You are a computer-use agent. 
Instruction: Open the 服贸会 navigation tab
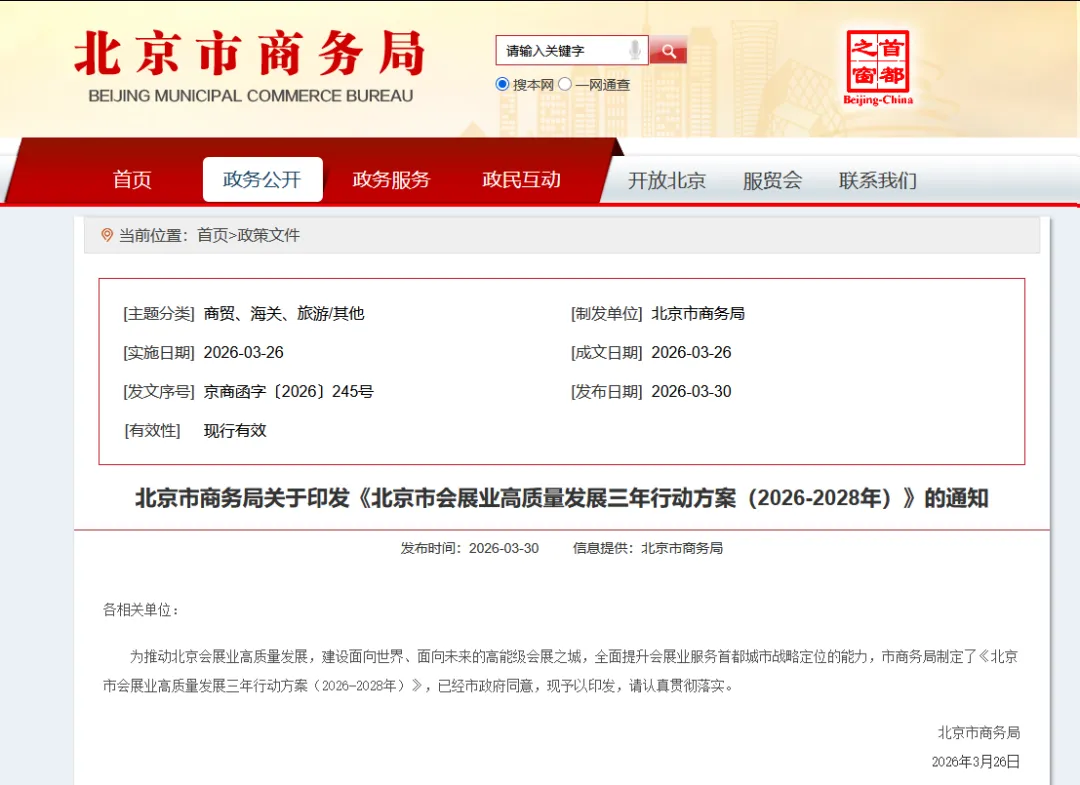click(772, 180)
